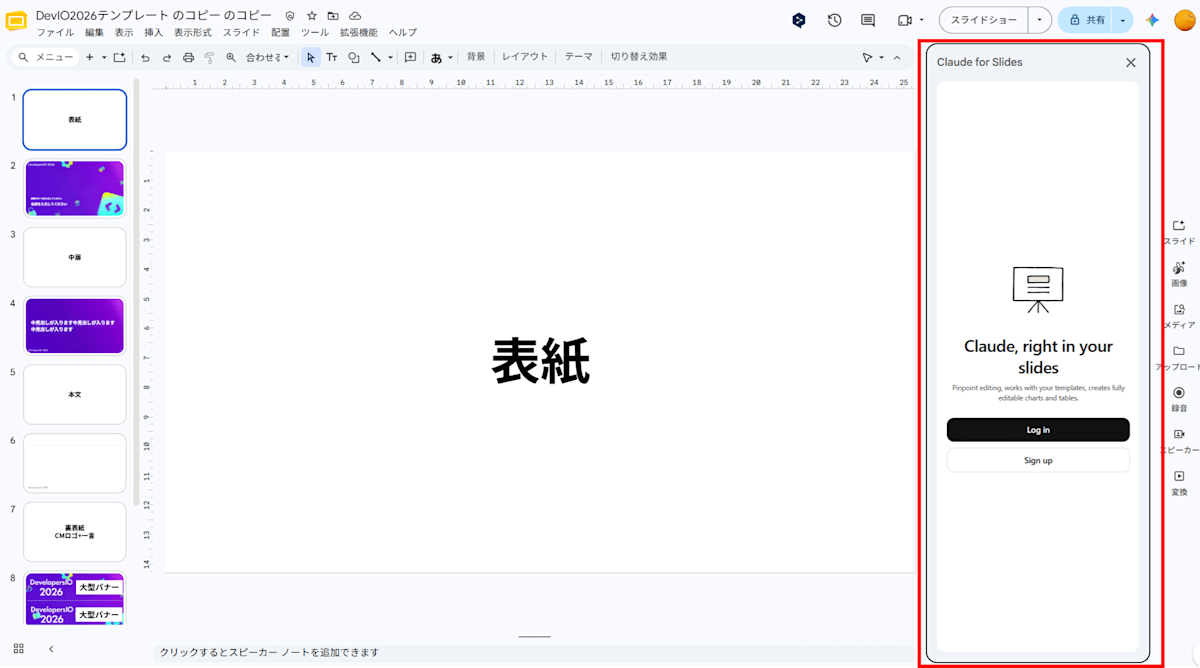Star this presentation with the star icon
The height and width of the screenshot is (668, 1200).
(x=311, y=16)
